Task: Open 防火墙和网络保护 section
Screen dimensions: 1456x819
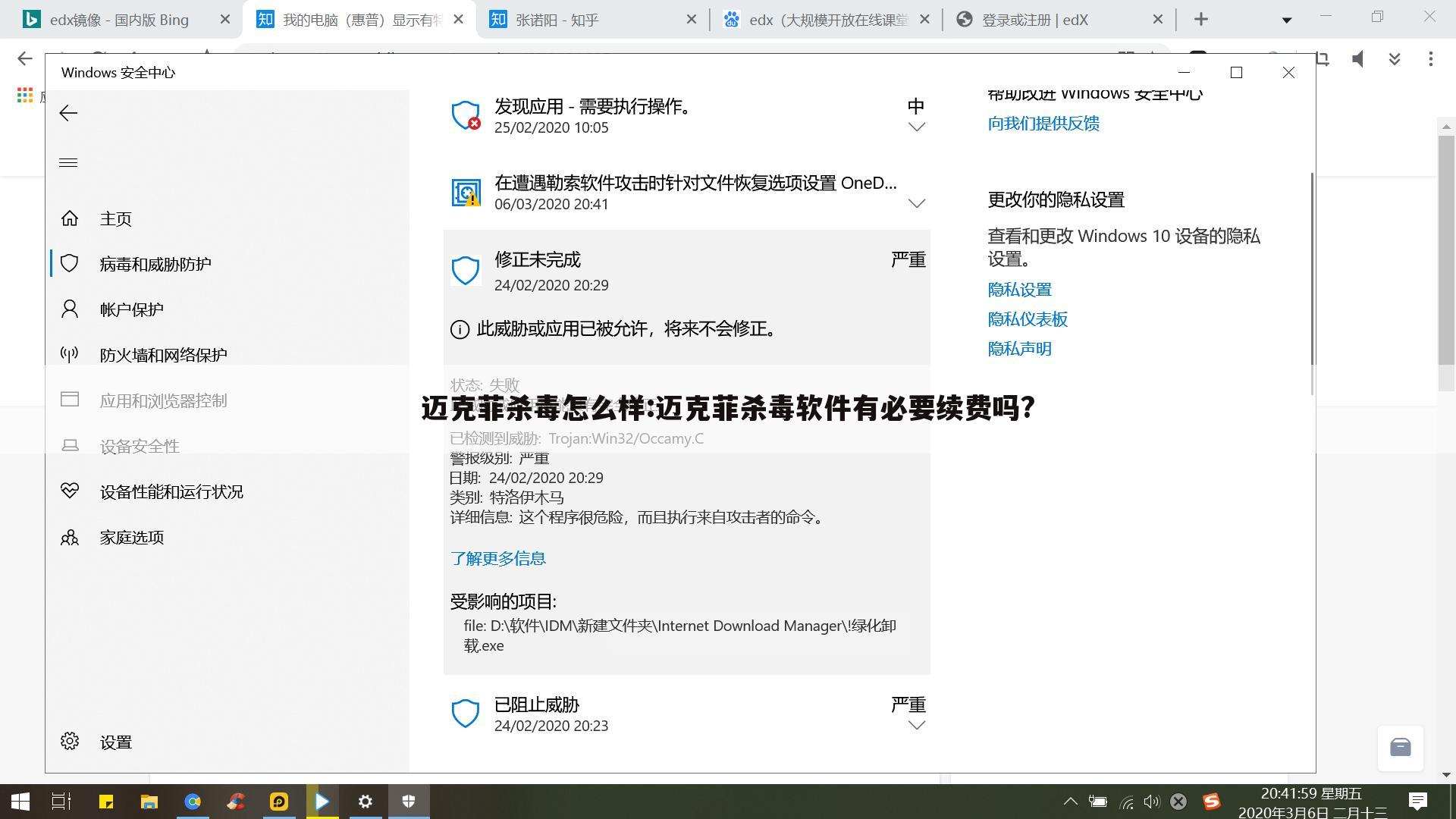Action: pos(164,355)
